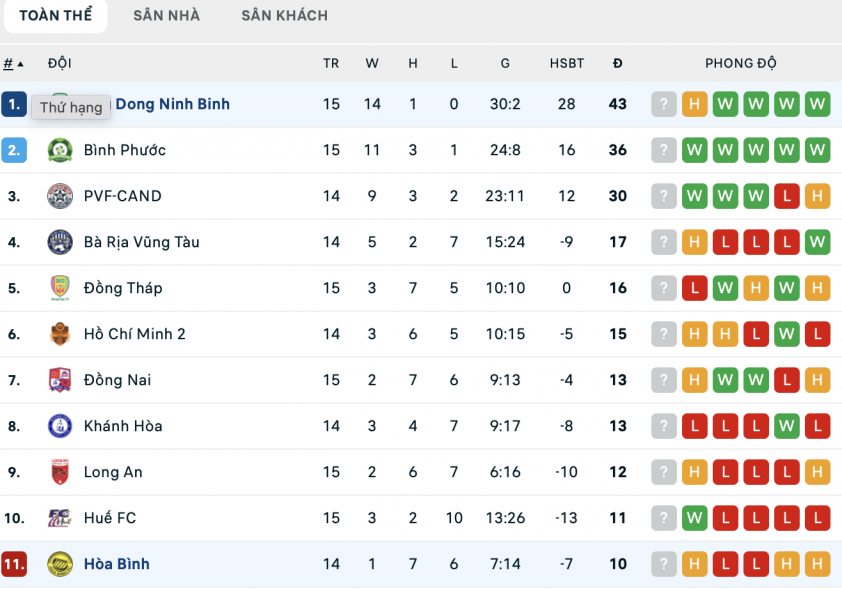Click the Đồng Nai team crest
This screenshot has height=589, width=842.
tap(60, 380)
